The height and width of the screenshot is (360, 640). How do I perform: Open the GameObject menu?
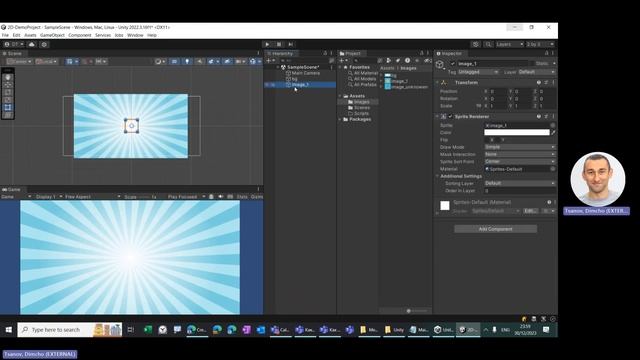52,35
